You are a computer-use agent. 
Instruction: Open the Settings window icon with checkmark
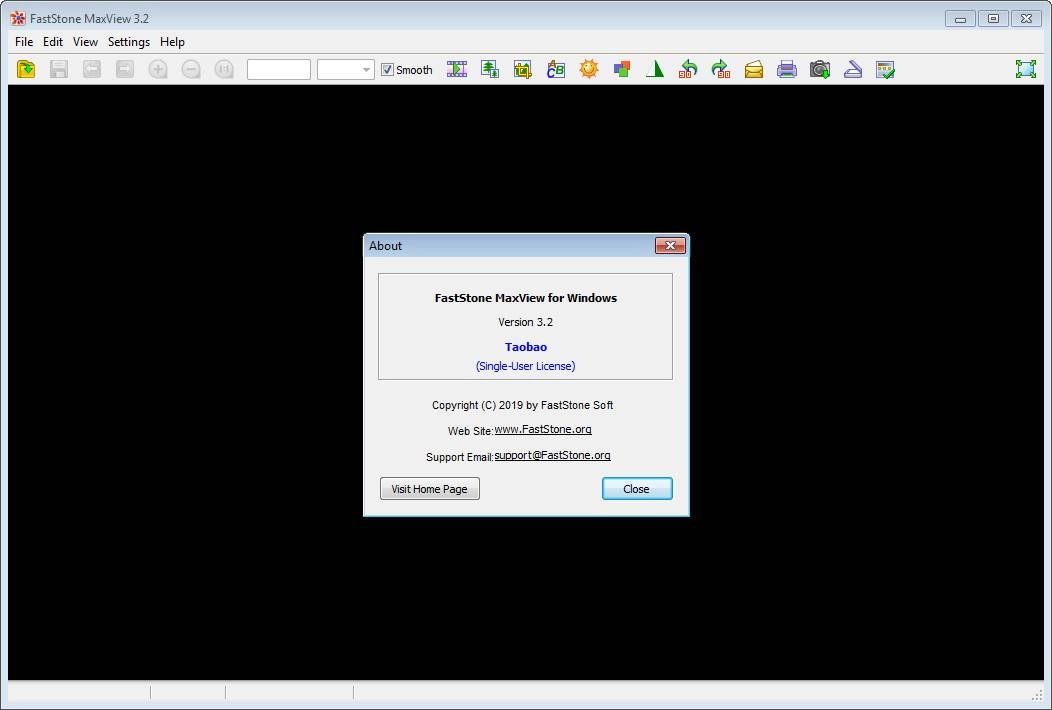coord(886,69)
